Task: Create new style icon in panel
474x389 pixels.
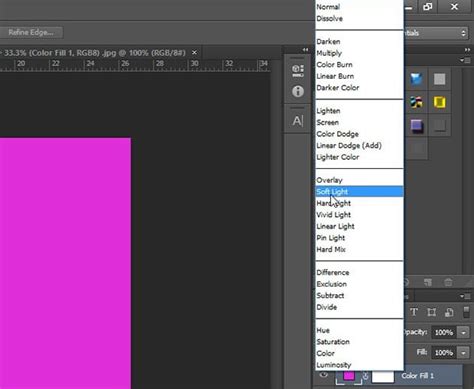Action: (x=428, y=282)
